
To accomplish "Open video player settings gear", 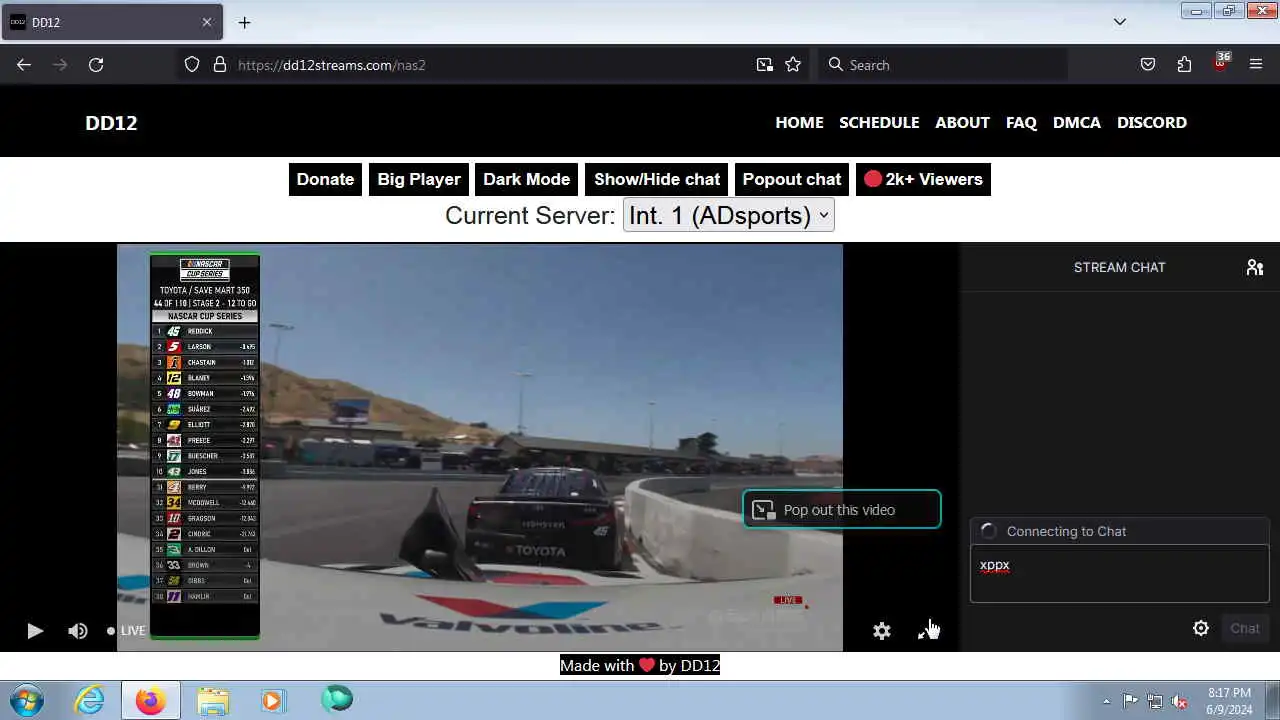I will 882,631.
